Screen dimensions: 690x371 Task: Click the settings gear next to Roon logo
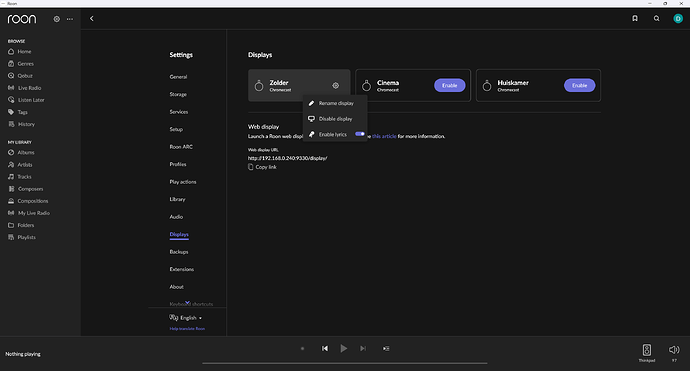(x=57, y=19)
